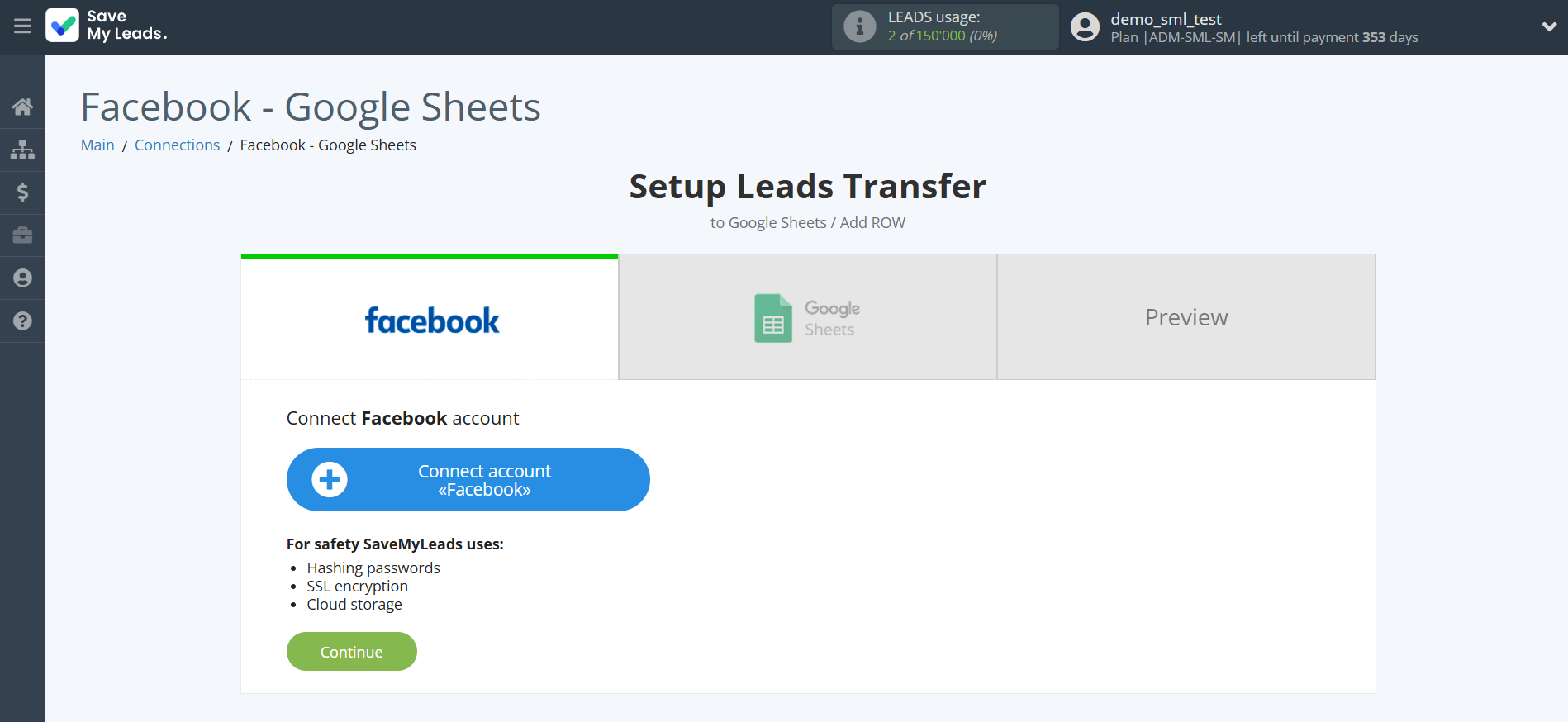Switch to the Preview step tab
The image size is (1568, 722).
pyautogui.click(x=1186, y=318)
